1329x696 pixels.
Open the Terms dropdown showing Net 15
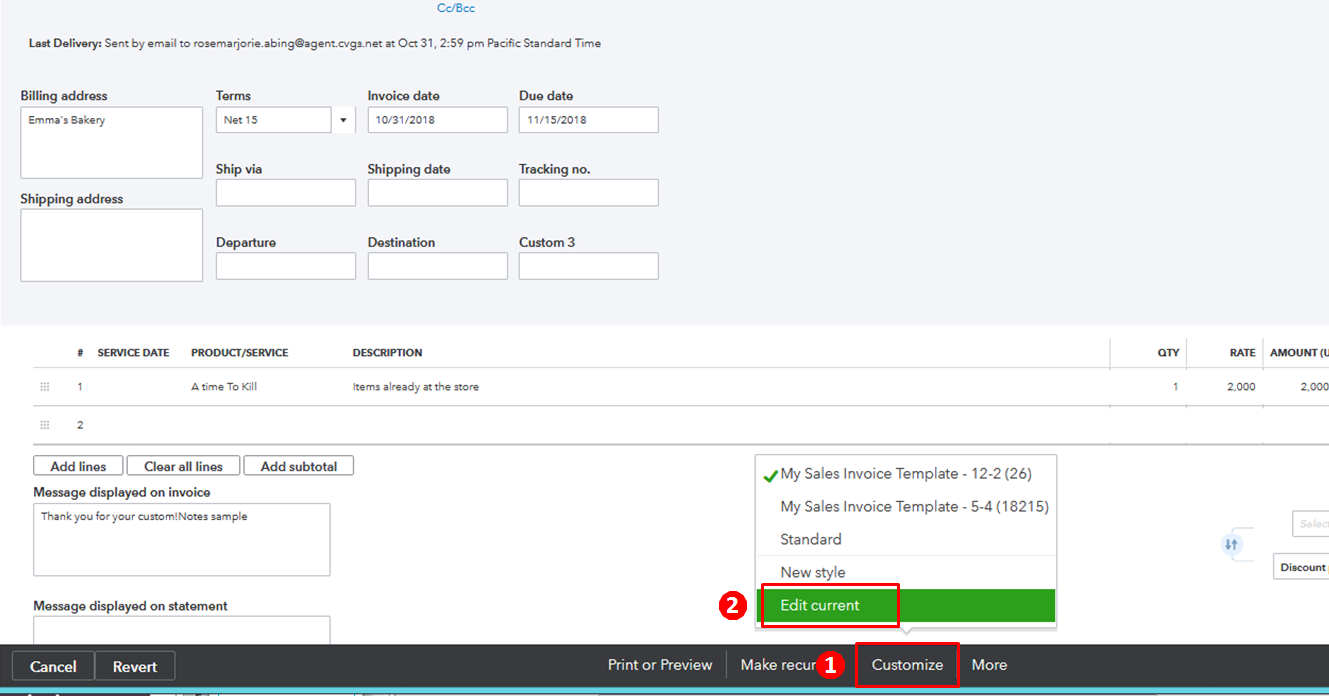(x=343, y=119)
